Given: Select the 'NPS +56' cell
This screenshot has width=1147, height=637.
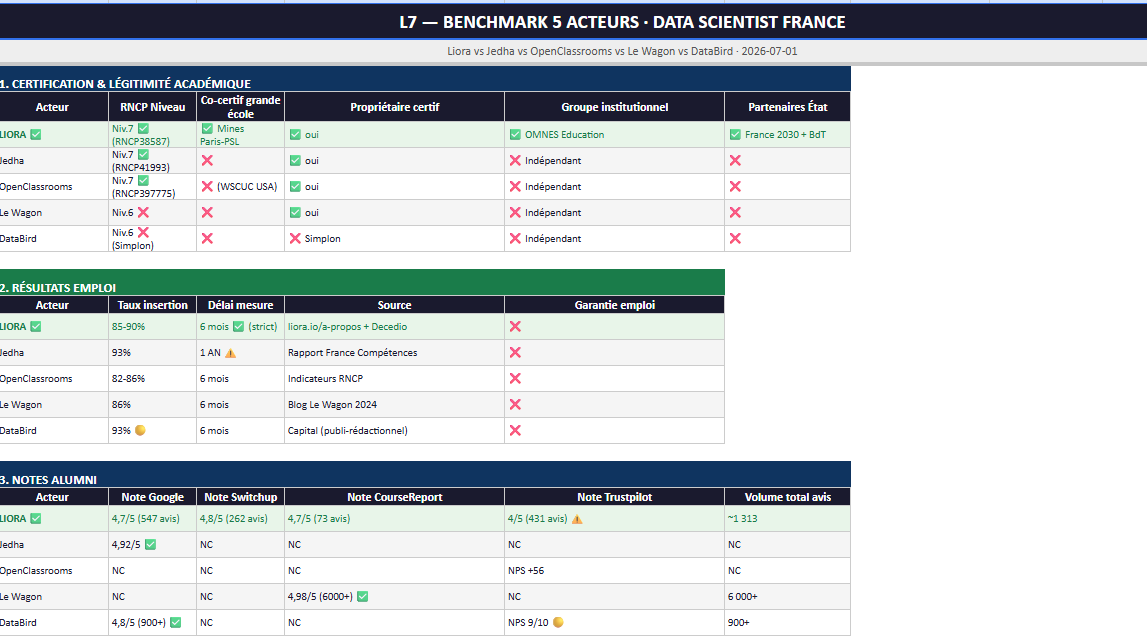Looking at the screenshot, I should point(614,570).
